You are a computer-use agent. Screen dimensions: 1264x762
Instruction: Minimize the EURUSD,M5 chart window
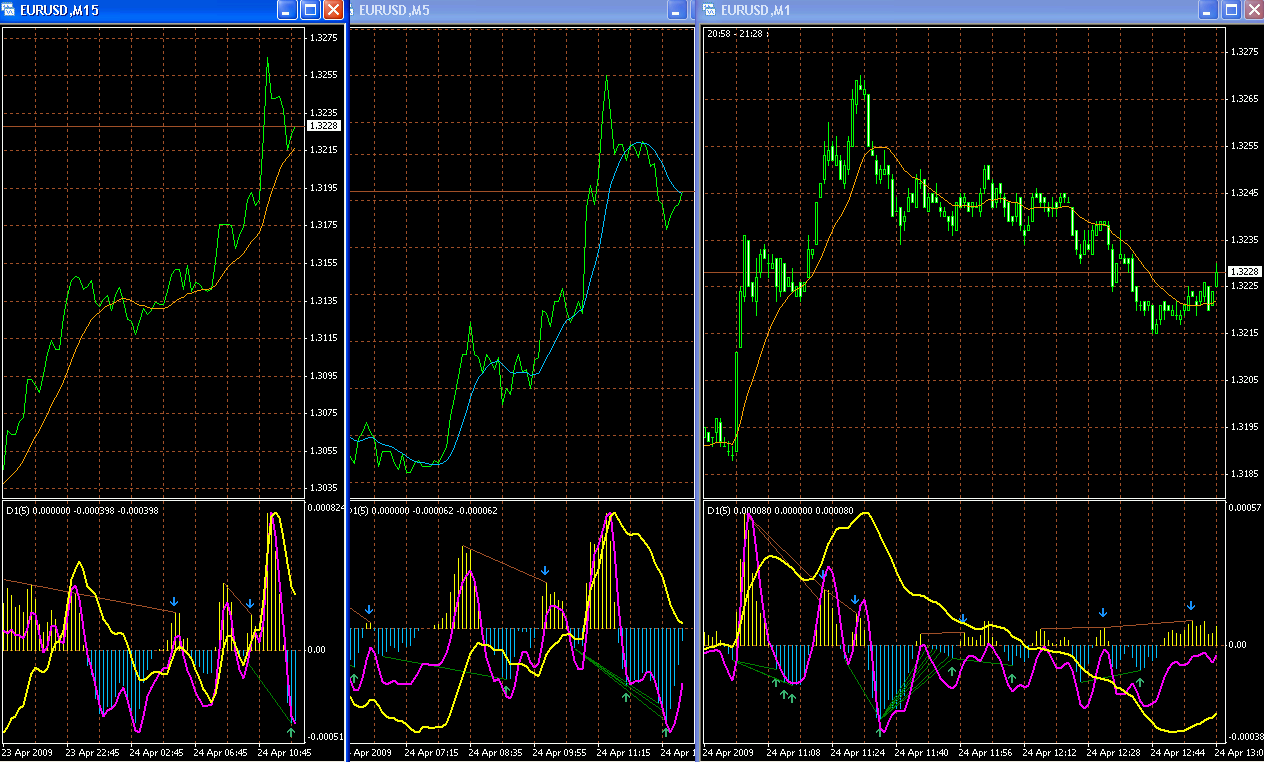(x=678, y=10)
